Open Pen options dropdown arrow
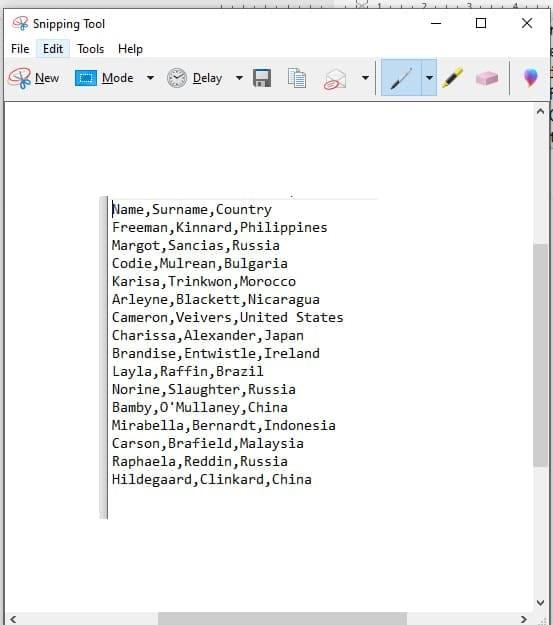 click(429, 78)
